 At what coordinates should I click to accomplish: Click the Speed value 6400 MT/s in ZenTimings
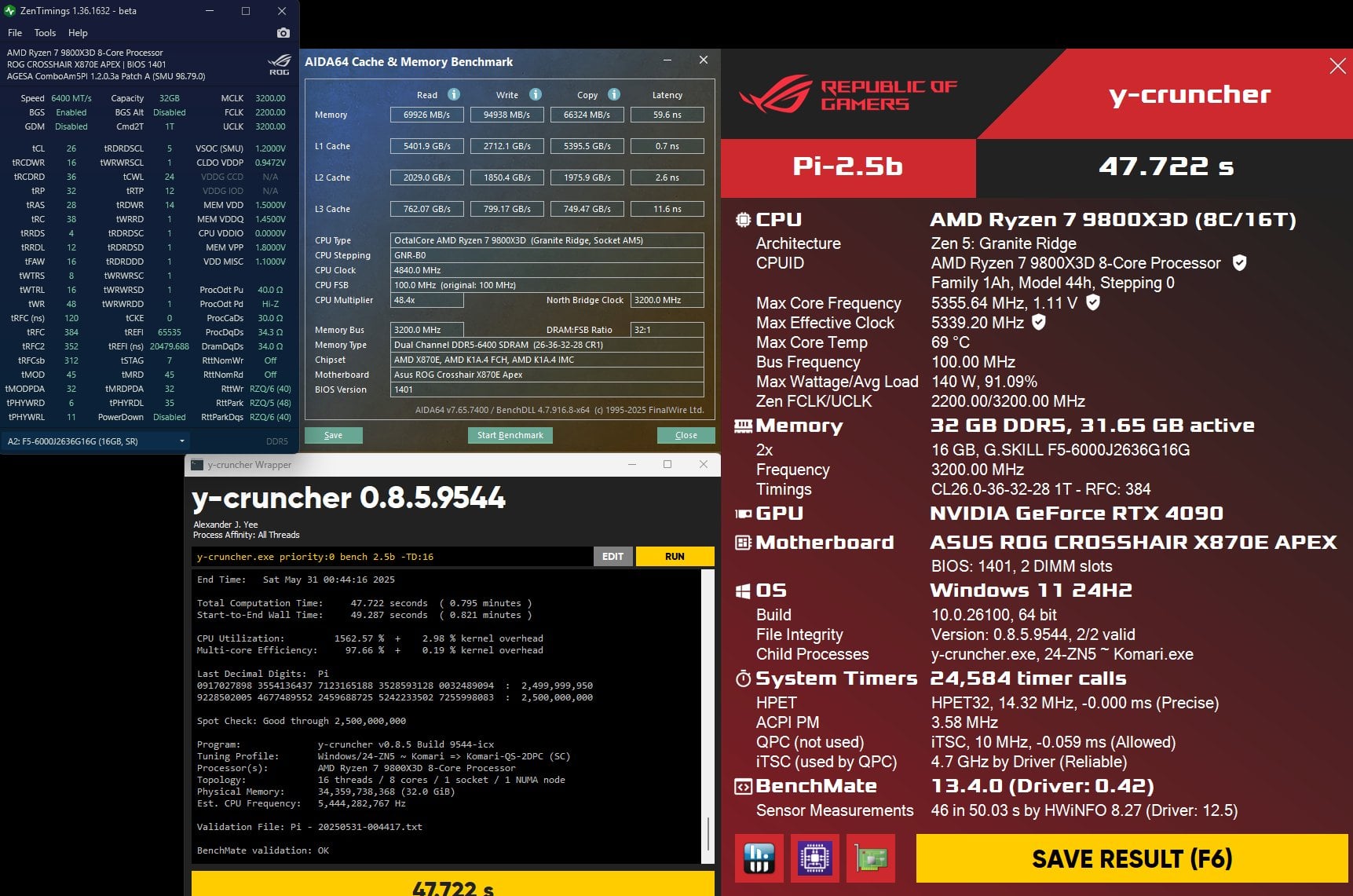tap(71, 98)
